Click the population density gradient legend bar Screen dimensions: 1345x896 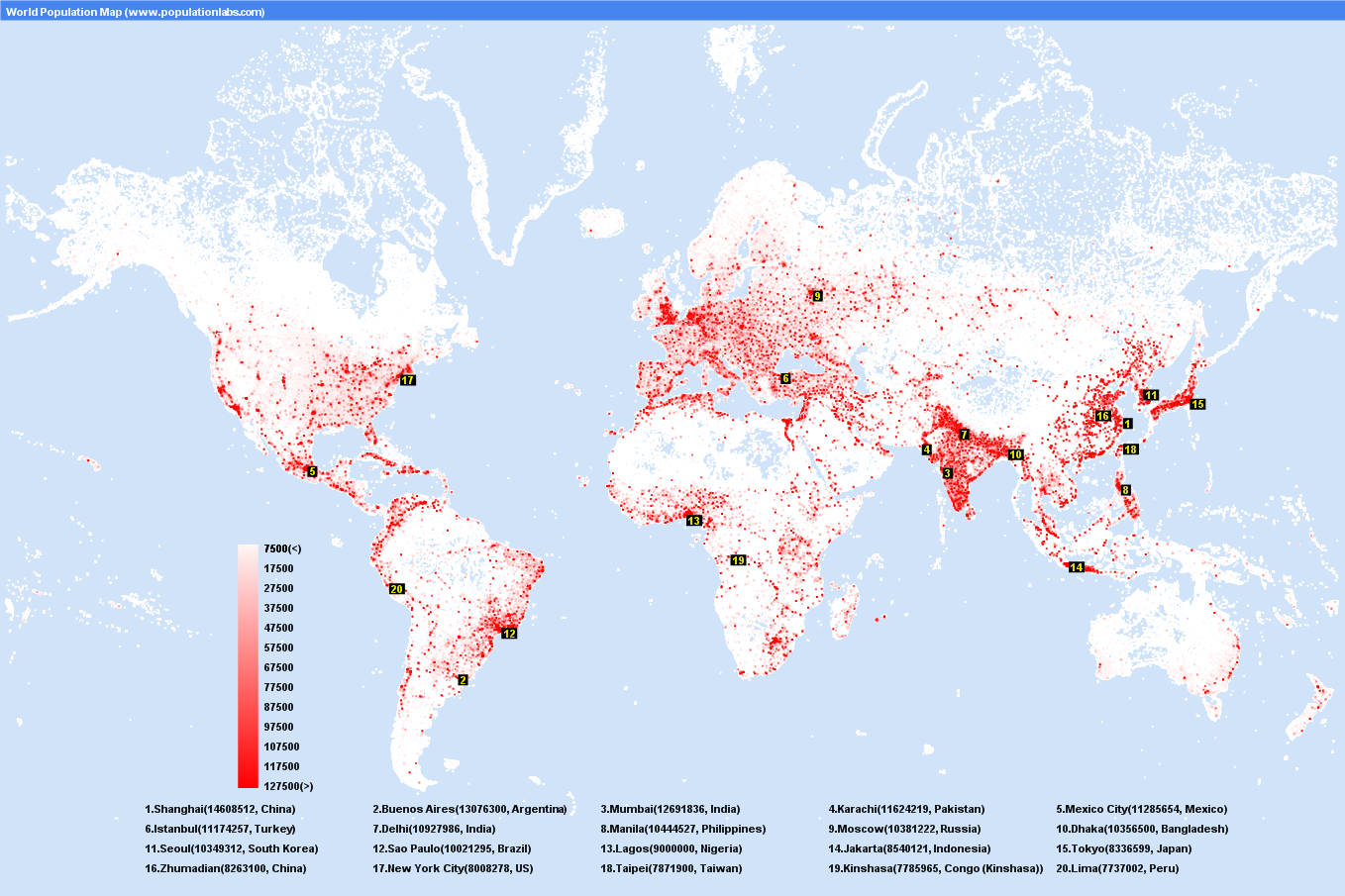click(248, 665)
